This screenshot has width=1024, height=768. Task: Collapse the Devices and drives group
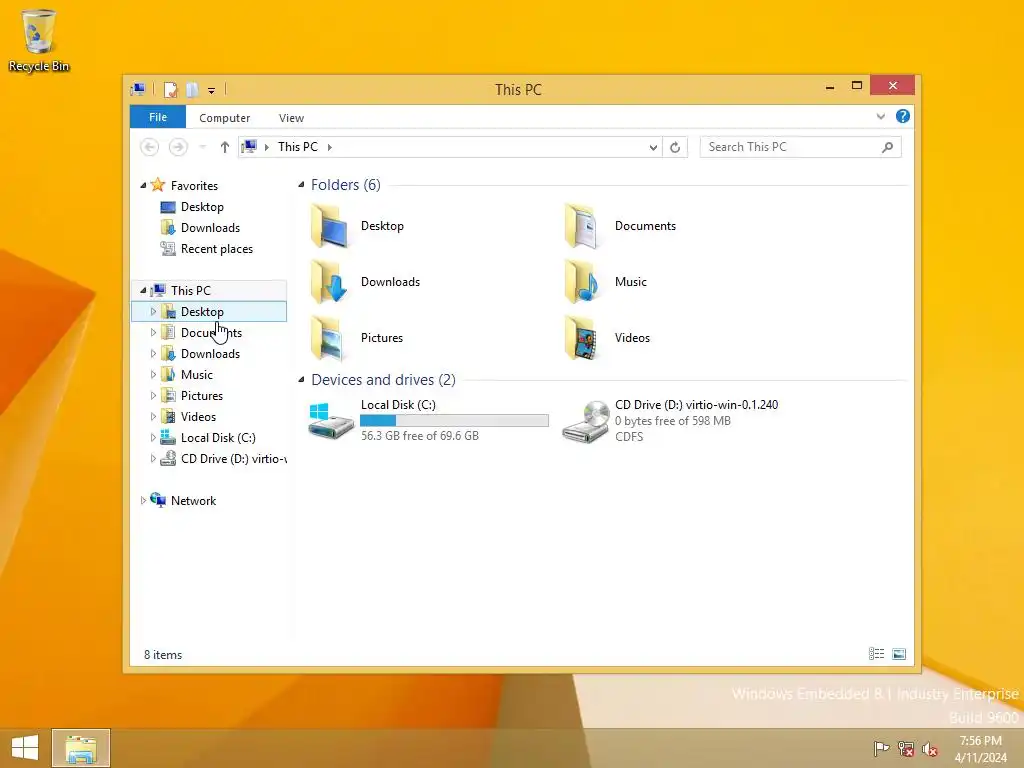tap(301, 379)
